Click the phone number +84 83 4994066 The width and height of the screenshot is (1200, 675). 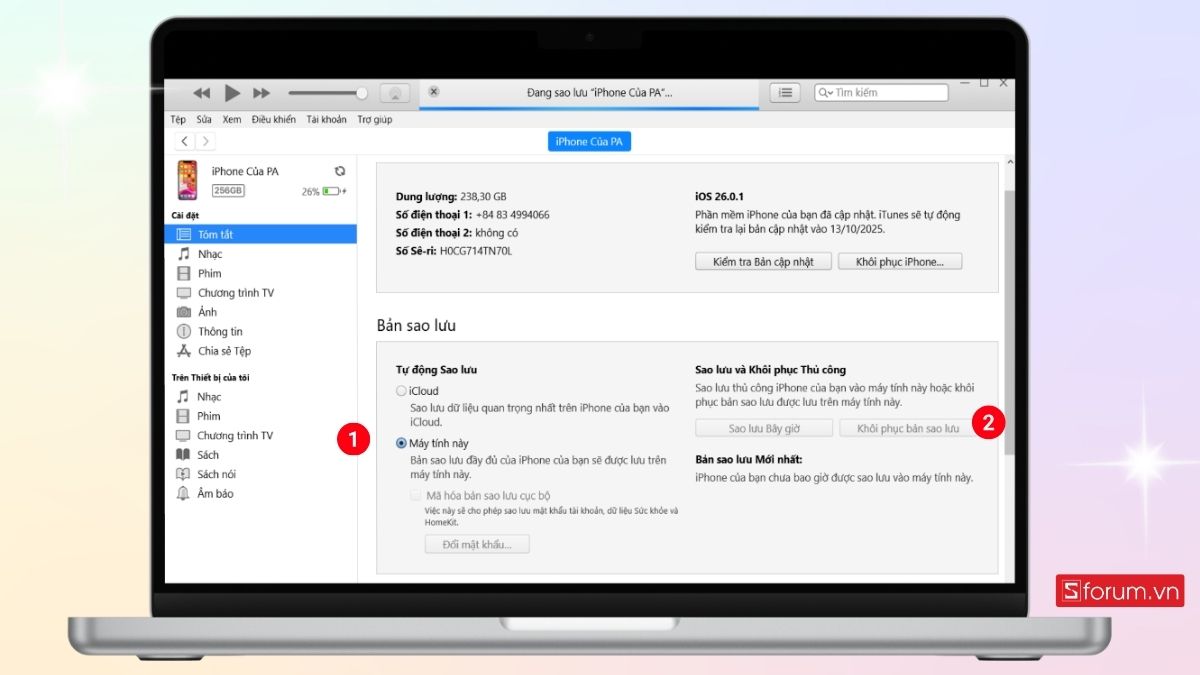pos(511,215)
